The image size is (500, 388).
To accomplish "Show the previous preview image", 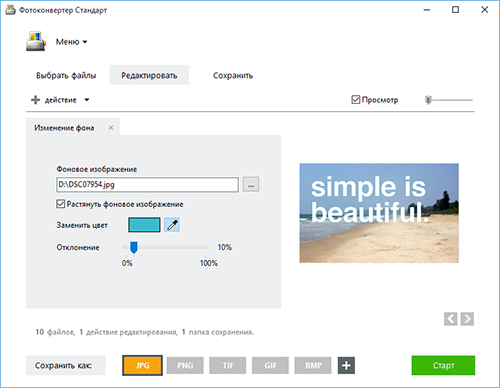I will coord(450,319).
